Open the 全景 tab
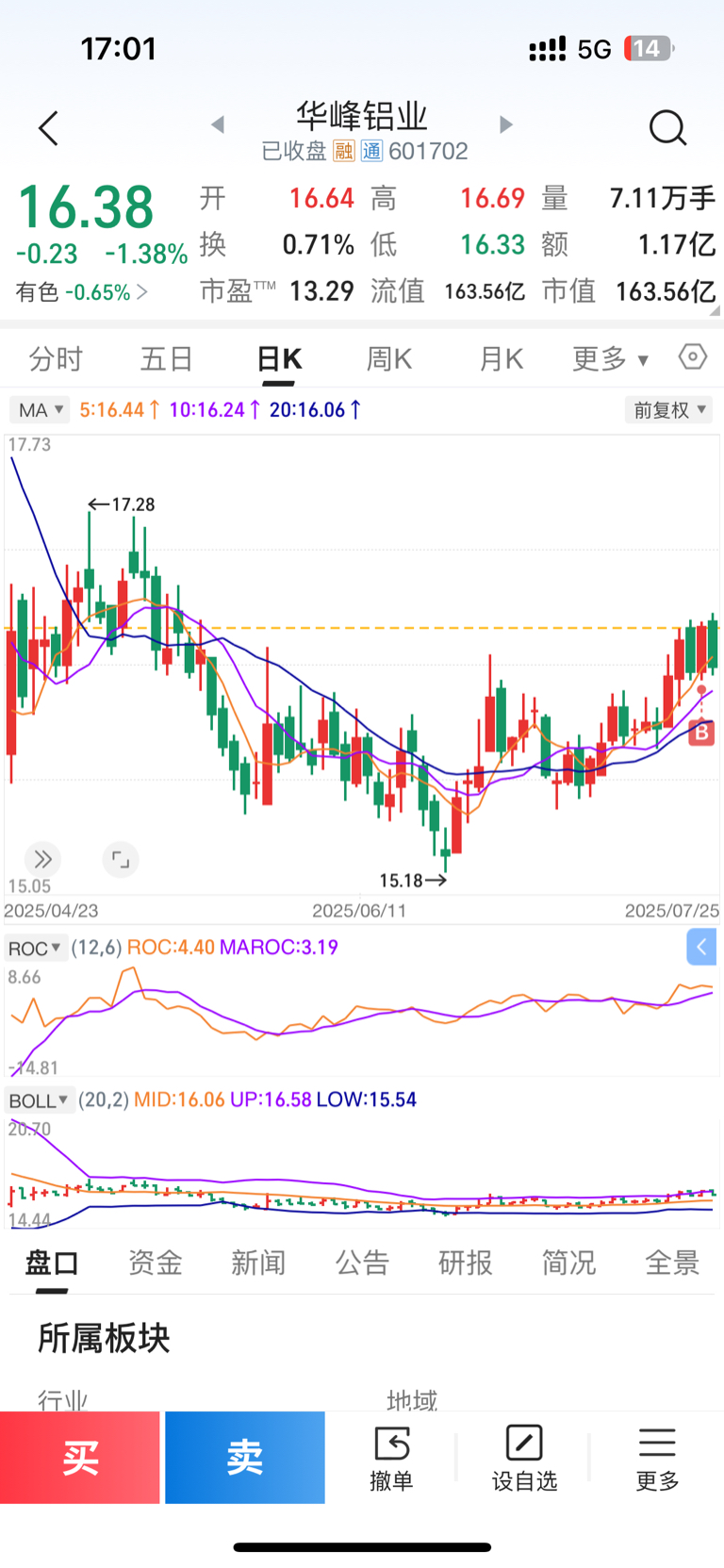The height and width of the screenshot is (1568, 724). coord(672,1263)
